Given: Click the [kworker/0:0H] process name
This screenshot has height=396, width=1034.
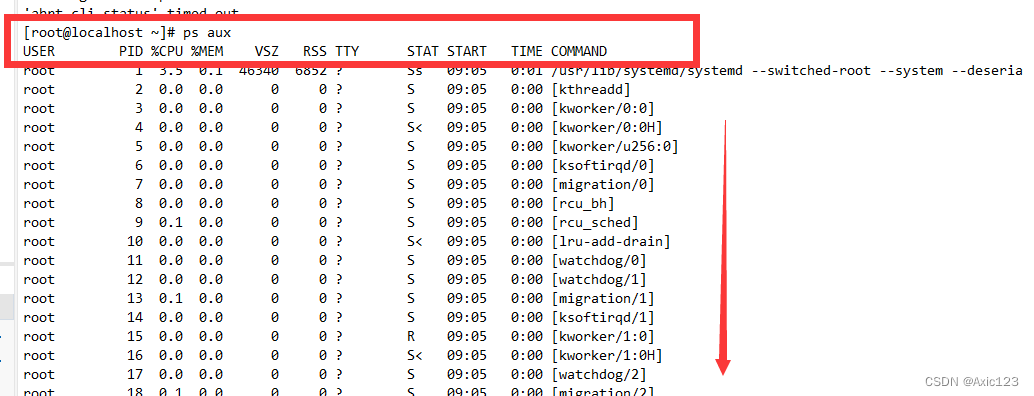Looking at the screenshot, I should click(x=607, y=128).
